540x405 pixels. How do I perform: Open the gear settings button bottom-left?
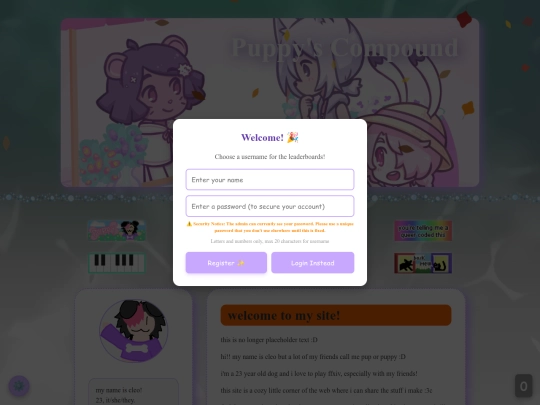(x=19, y=386)
